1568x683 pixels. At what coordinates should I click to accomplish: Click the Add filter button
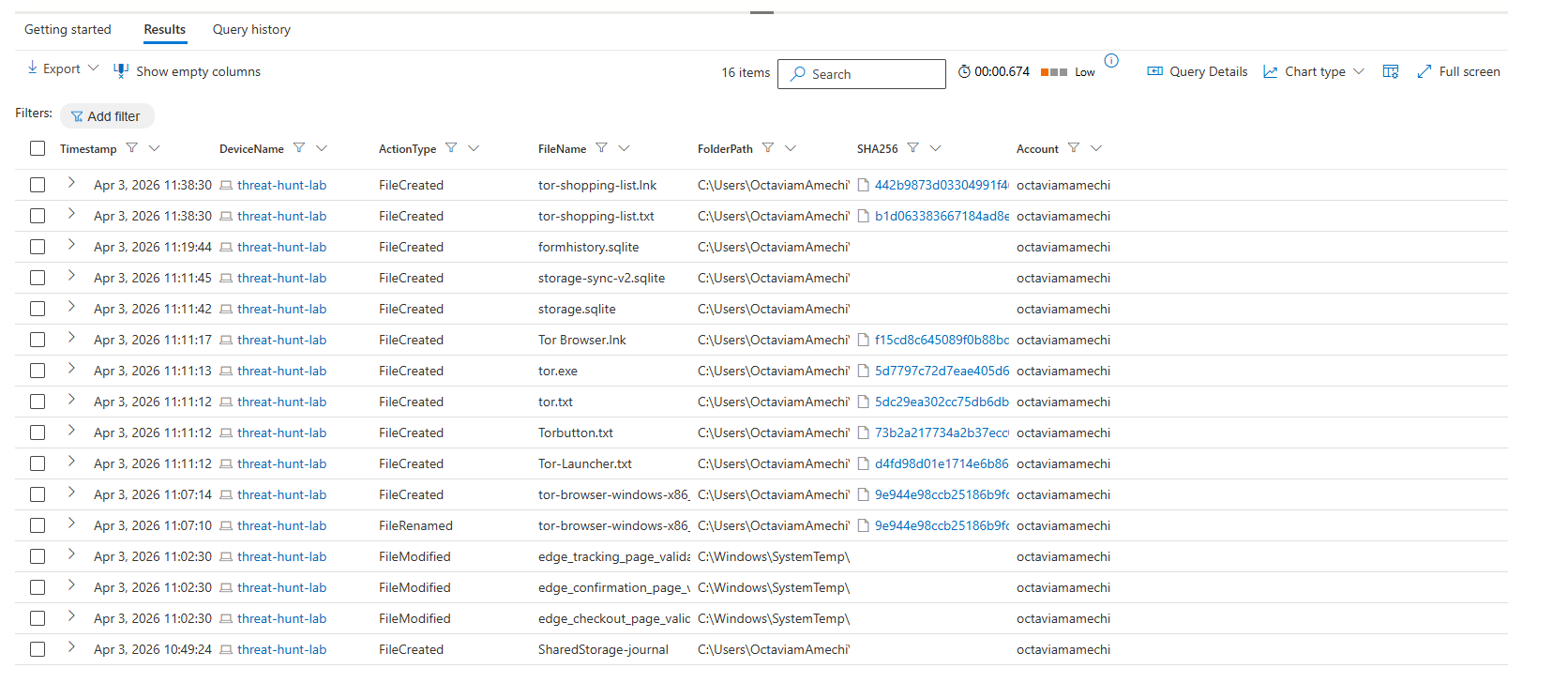click(107, 116)
